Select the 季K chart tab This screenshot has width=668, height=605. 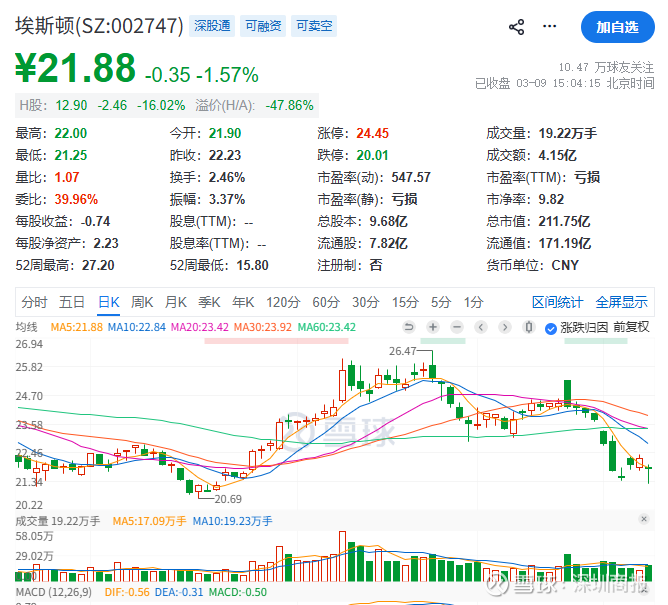point(209,302)
